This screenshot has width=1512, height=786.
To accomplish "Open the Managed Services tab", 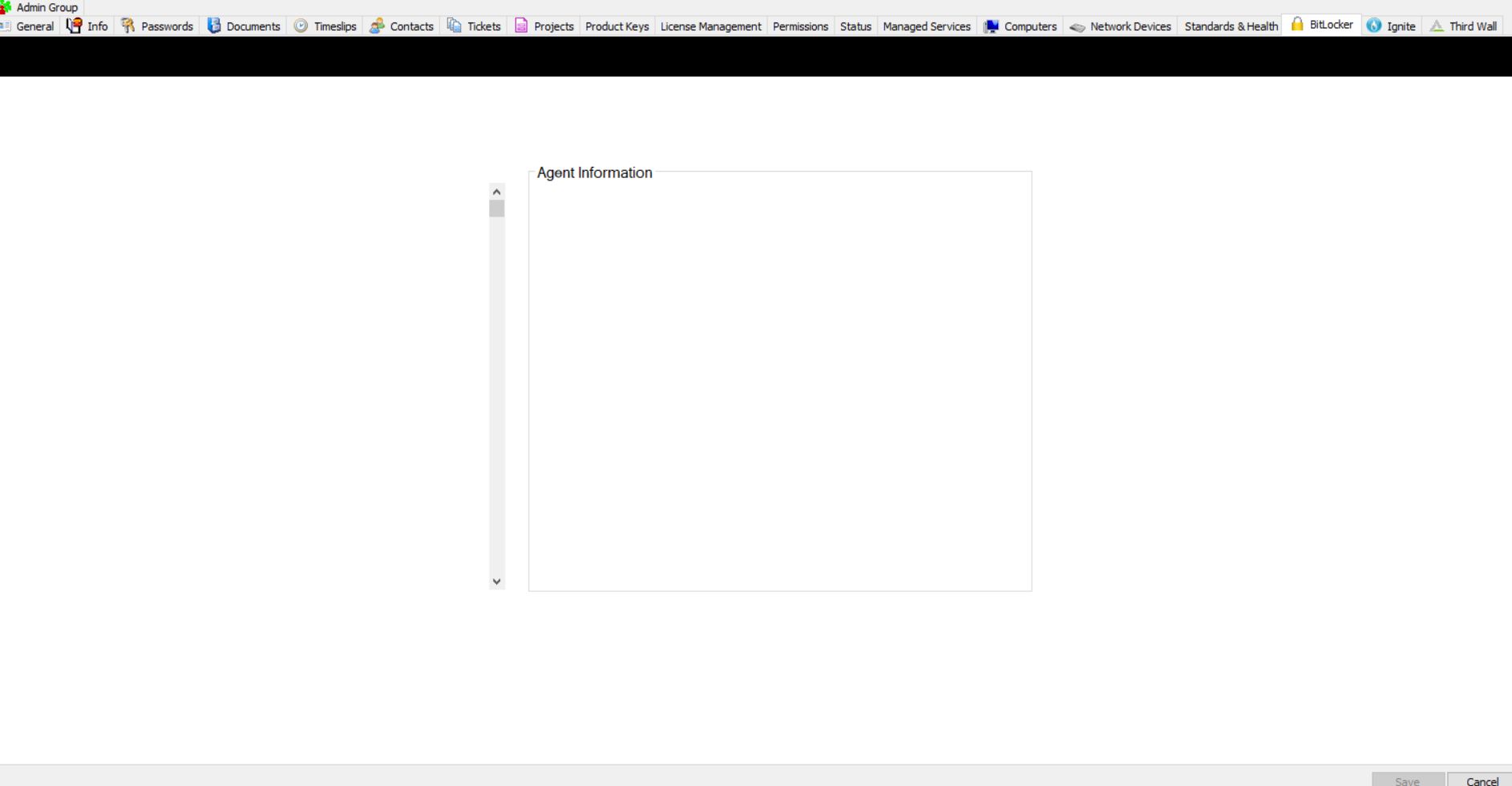I will pyautogui.click(x=927, y=26).
